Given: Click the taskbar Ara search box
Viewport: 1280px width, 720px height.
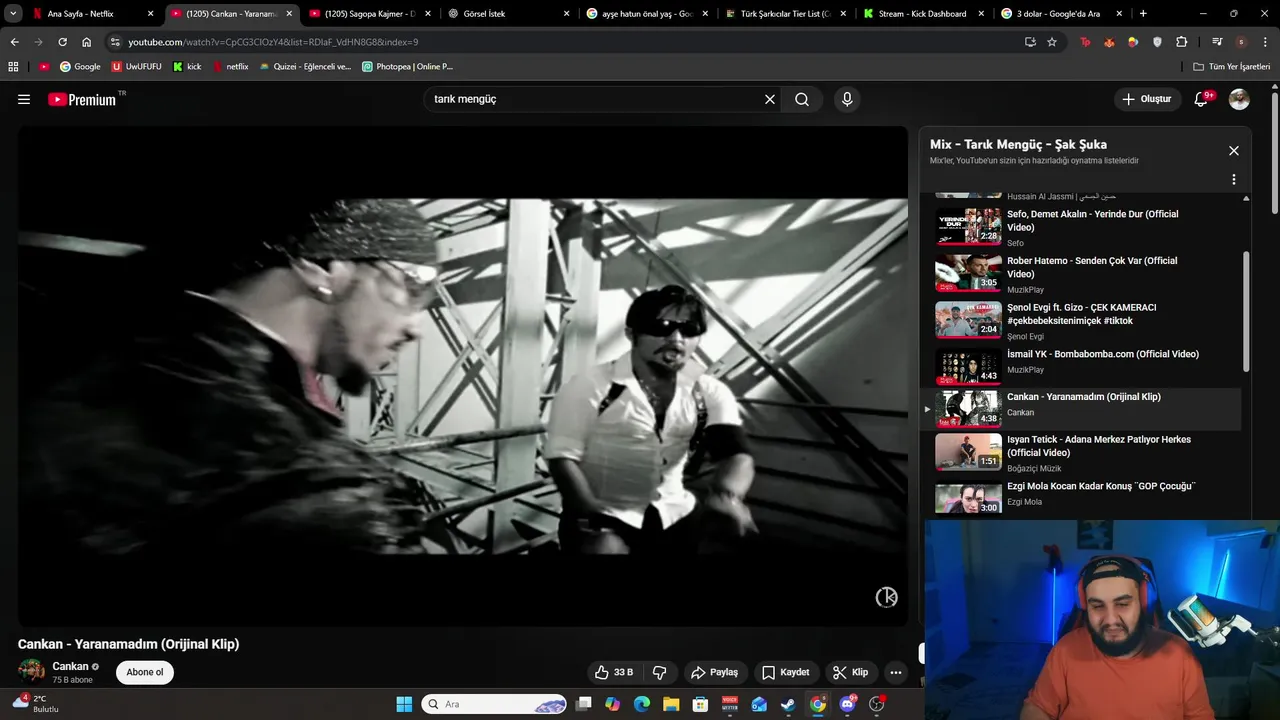Looking at the screenshot, I should [x=495, y=704].
